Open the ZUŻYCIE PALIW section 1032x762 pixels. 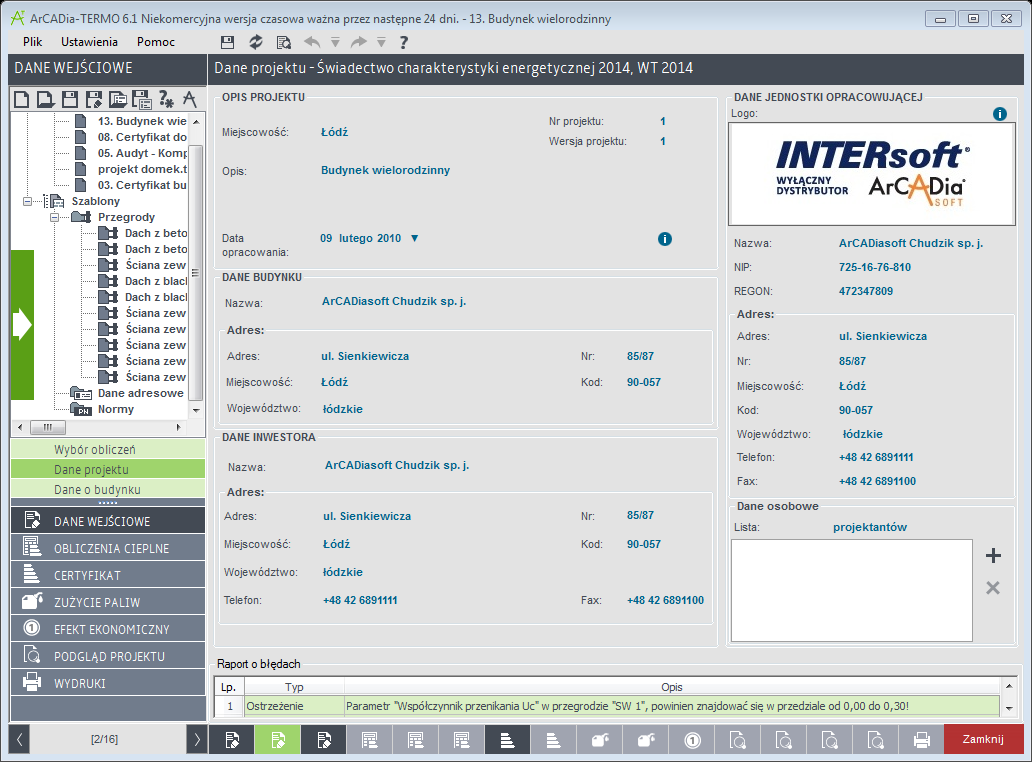pyautogui.click(x=108, y=602)
